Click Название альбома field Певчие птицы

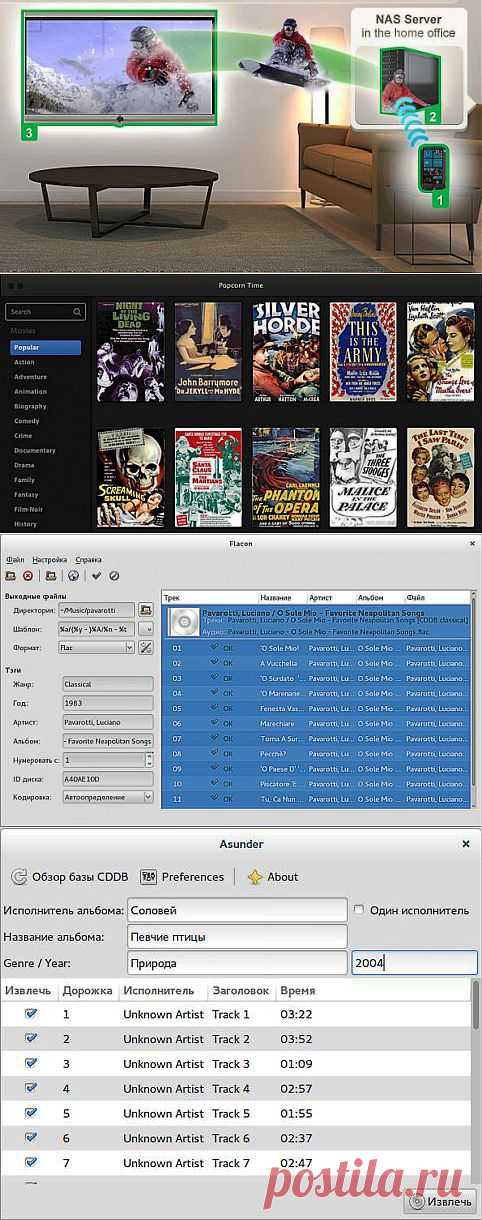(x=237, y=937)
